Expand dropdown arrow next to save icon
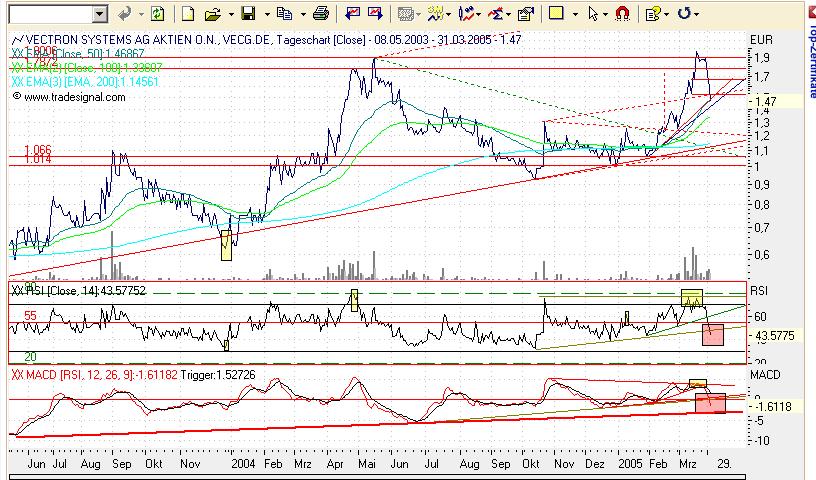816x480 pixels. [267, 14]
